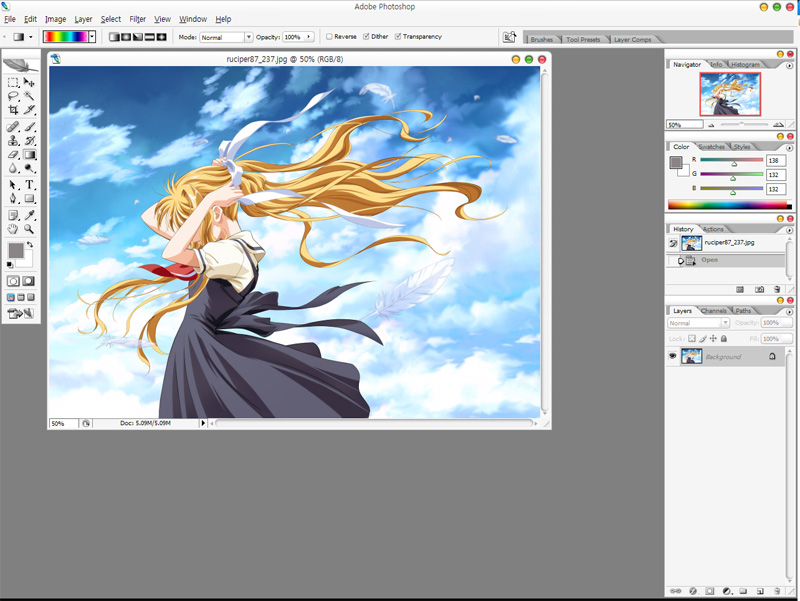The image size is (800, 601).
Task: Select the Notes tool
Action: pyautogui.click(x=13, y=215)
